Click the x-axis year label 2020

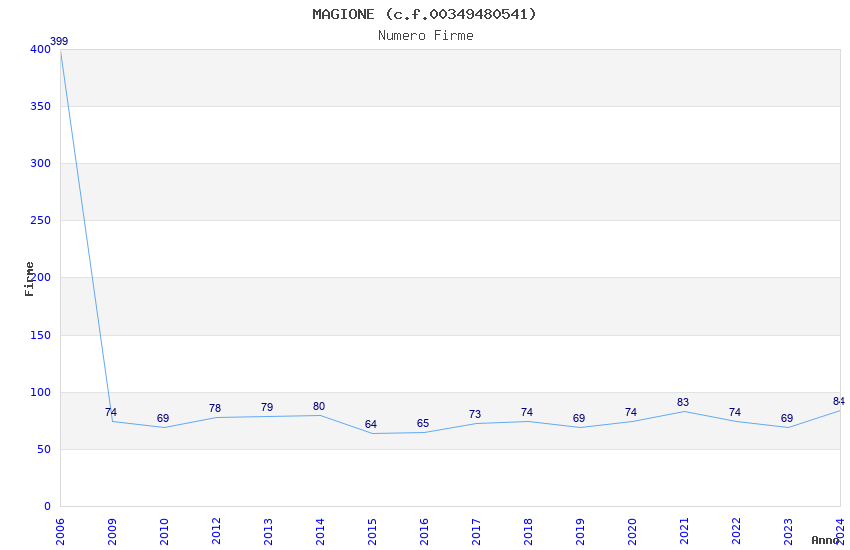tap(633, 531)
